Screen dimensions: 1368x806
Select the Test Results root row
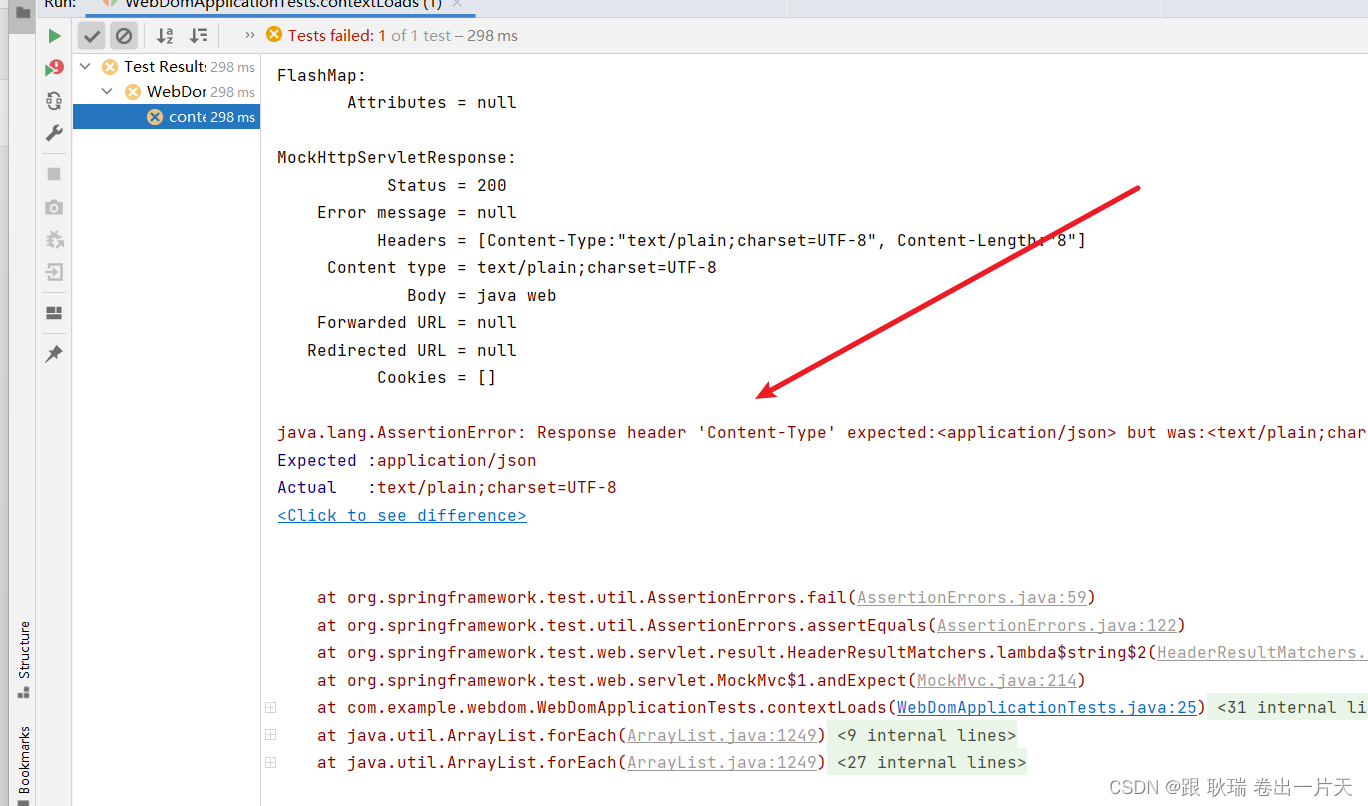[x=166, y=67]
